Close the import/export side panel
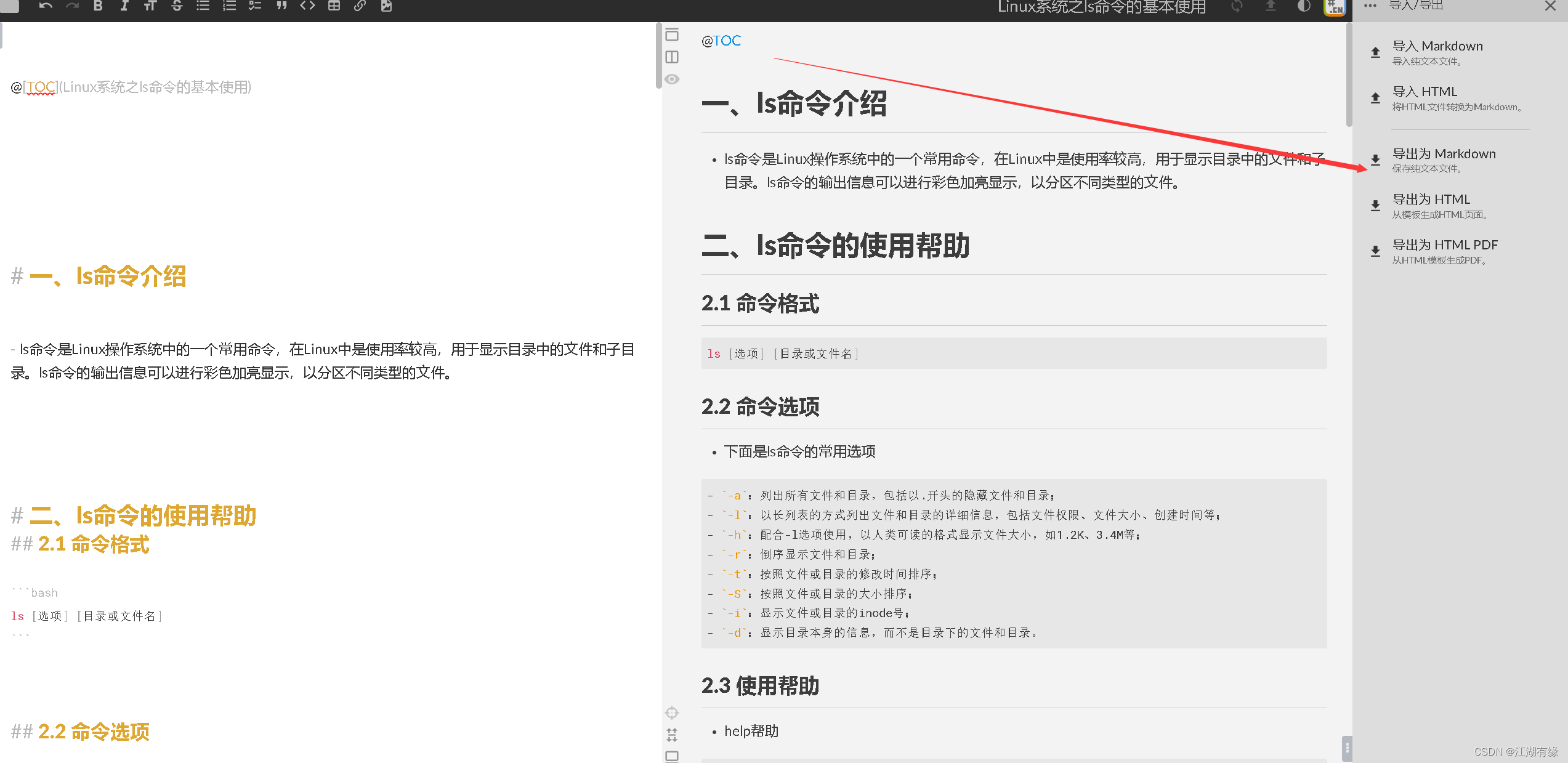1568x763 pixels. tap(1550, 6)
